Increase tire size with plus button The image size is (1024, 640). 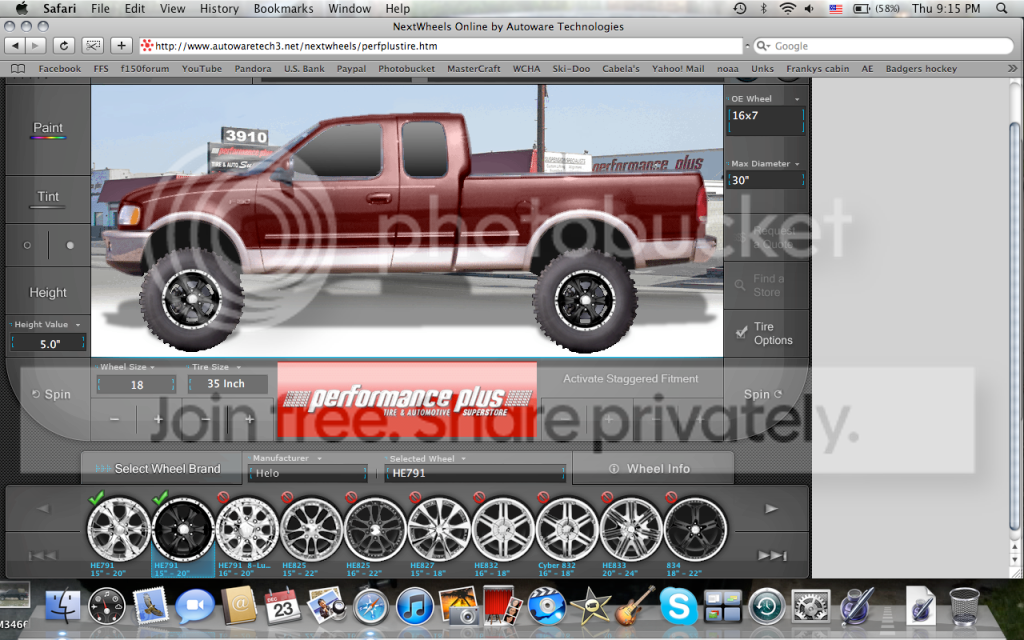[249, 419]
